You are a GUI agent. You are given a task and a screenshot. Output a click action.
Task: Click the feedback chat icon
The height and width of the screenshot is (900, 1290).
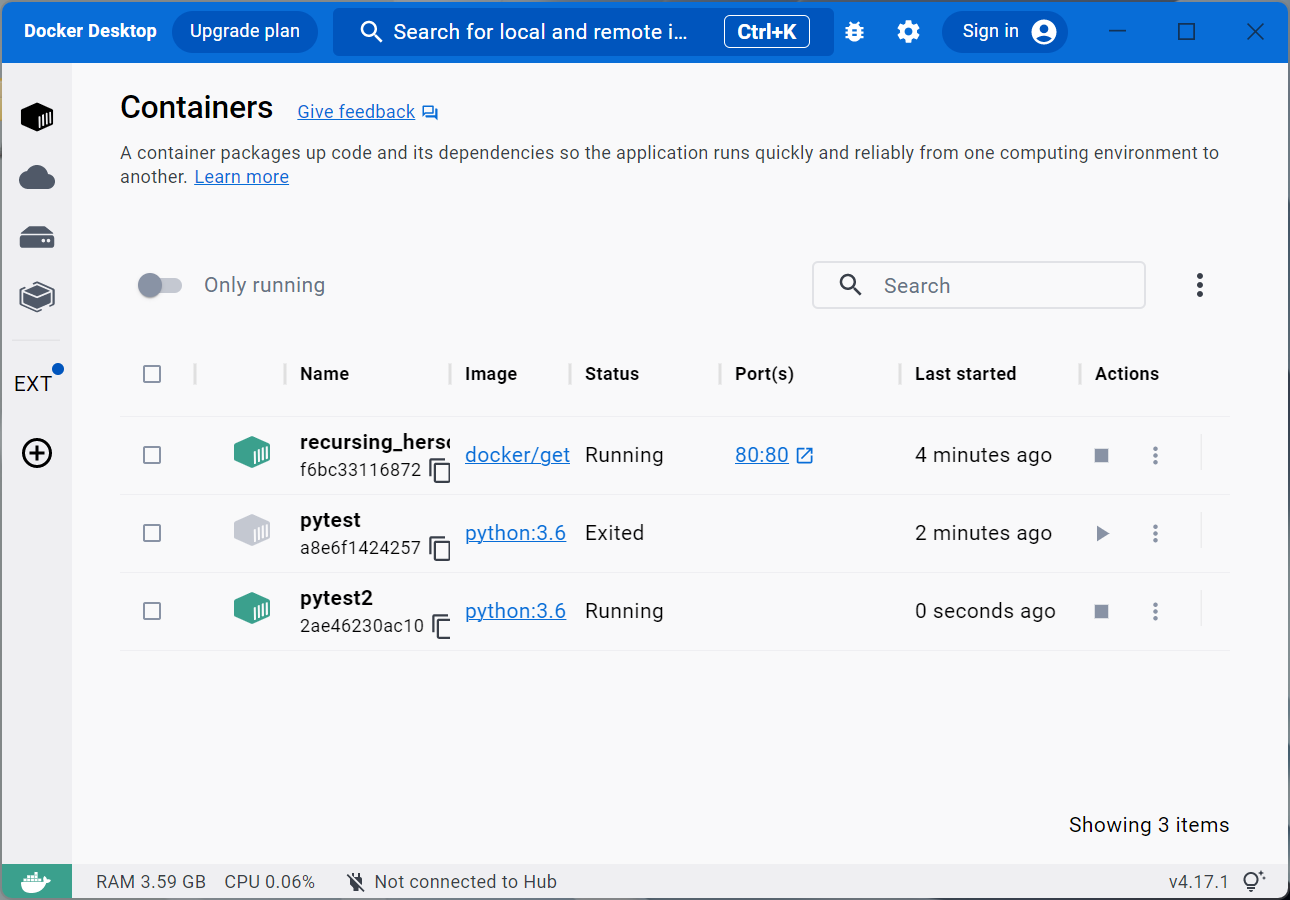pyautogui.click(x=430, y=112)
